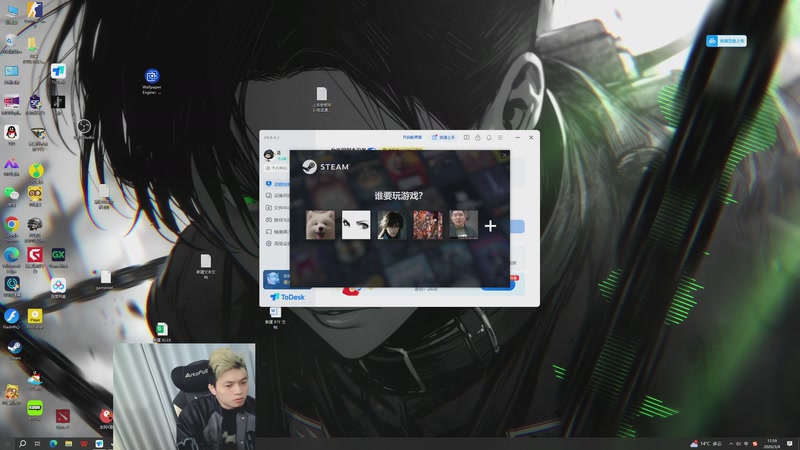Screen dimensions: 800x450
Task: Open yellow Player desktop shortcut
Action: click(35, 316)
